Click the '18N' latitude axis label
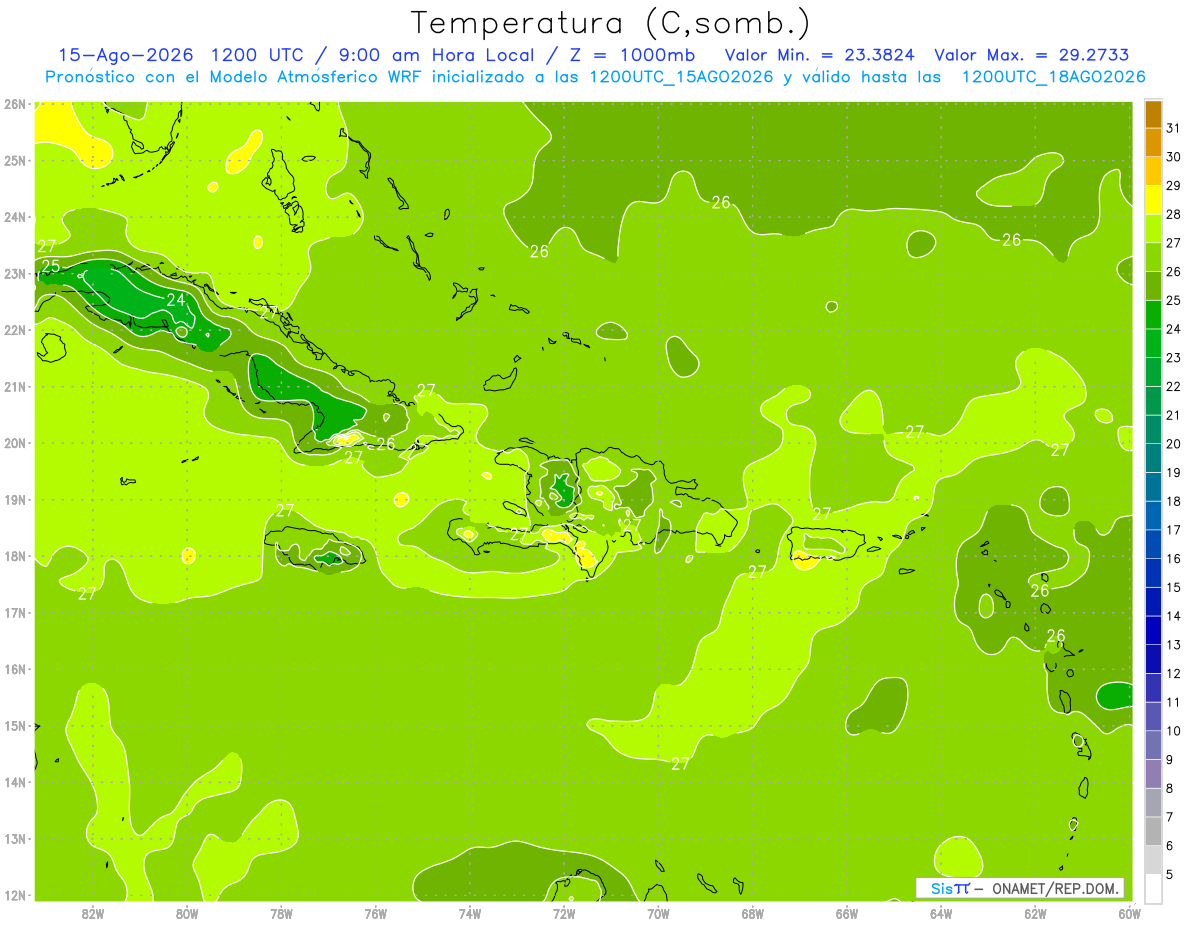1200x927 pixels. coord(14,556)
